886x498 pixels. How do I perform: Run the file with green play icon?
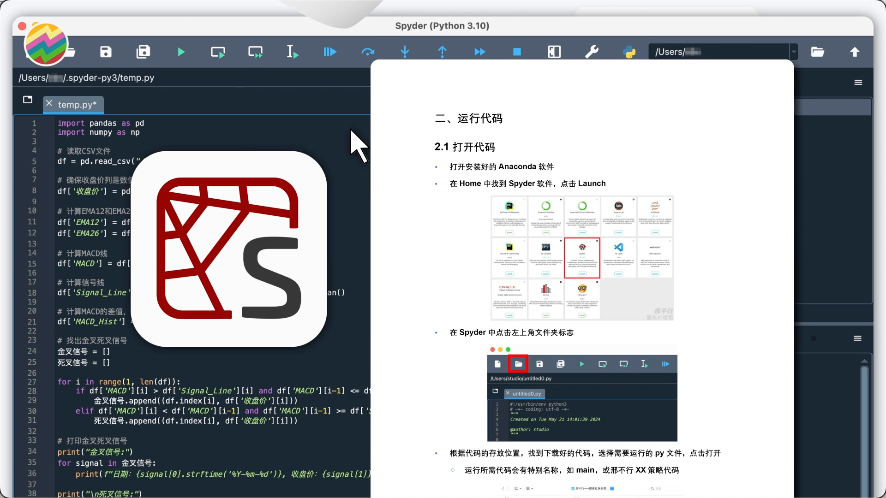point(181,51)
